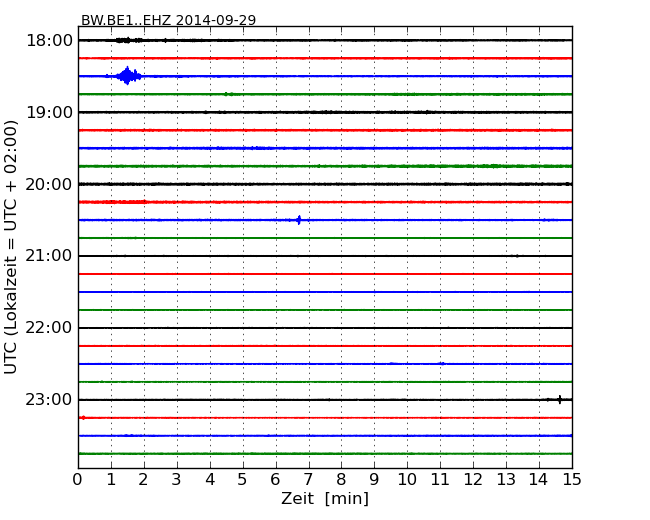Screen dimensions: 650x520
Task: Click the 22:00 time label
Action: tap(49, 328)
